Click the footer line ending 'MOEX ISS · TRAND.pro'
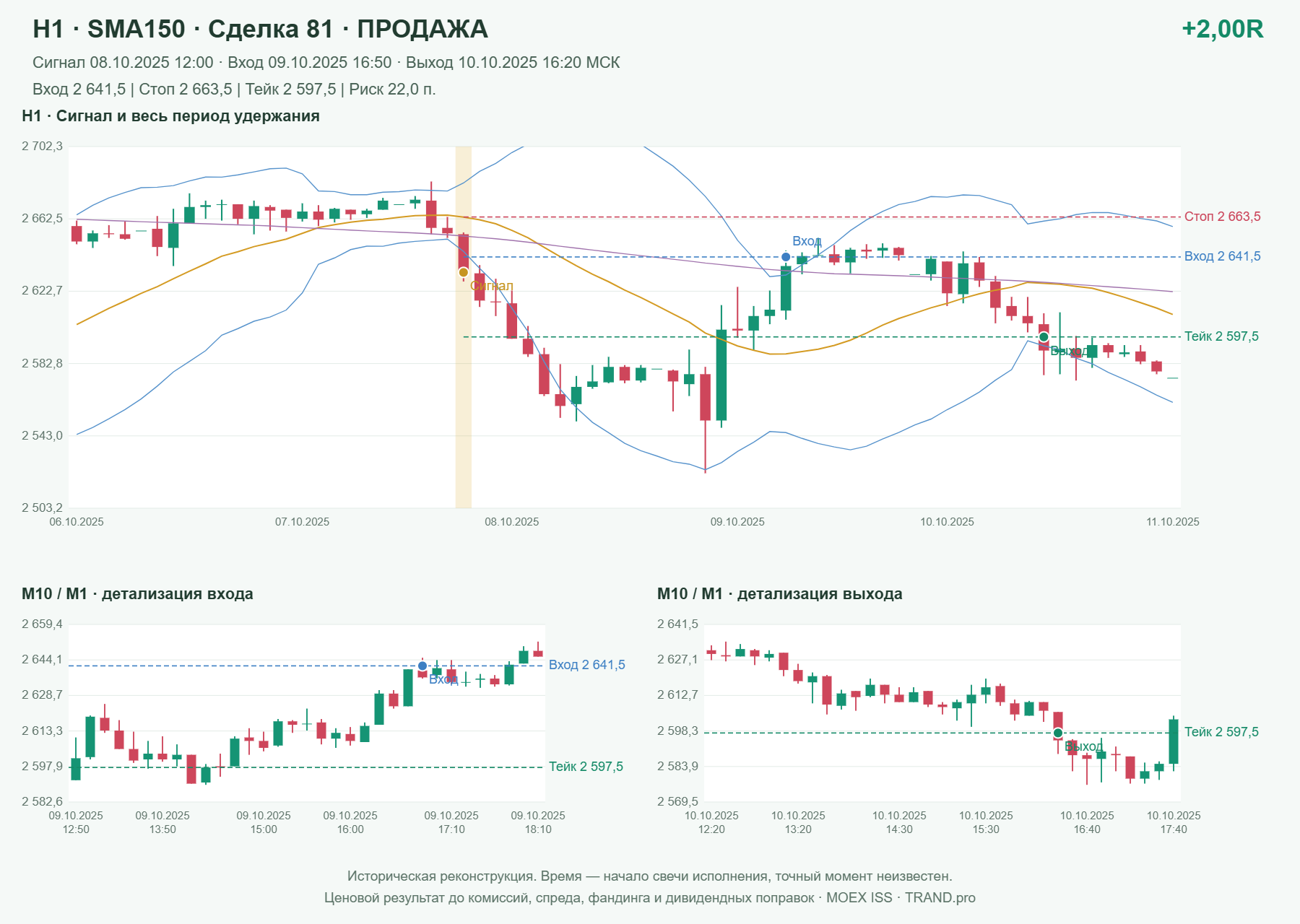This screenshot has width=1300, height=924. 650,898
